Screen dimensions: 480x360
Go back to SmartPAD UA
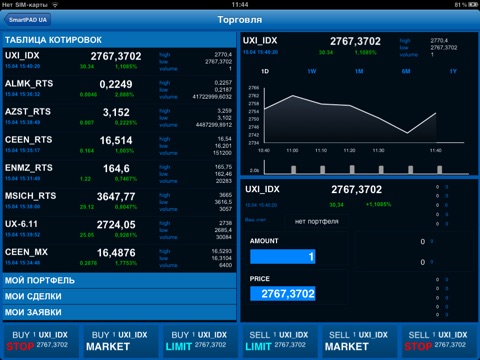27,20
